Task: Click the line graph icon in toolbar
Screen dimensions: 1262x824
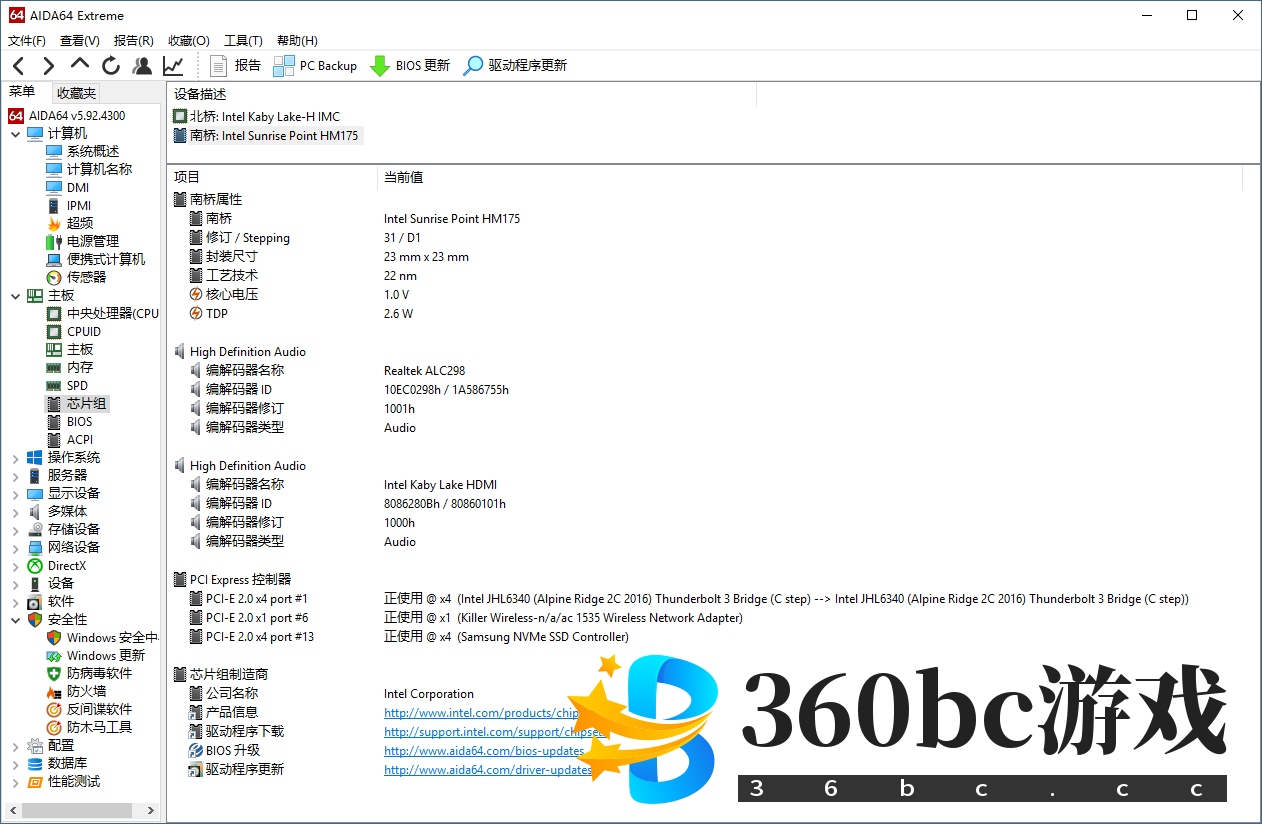Action: [173, 66]
